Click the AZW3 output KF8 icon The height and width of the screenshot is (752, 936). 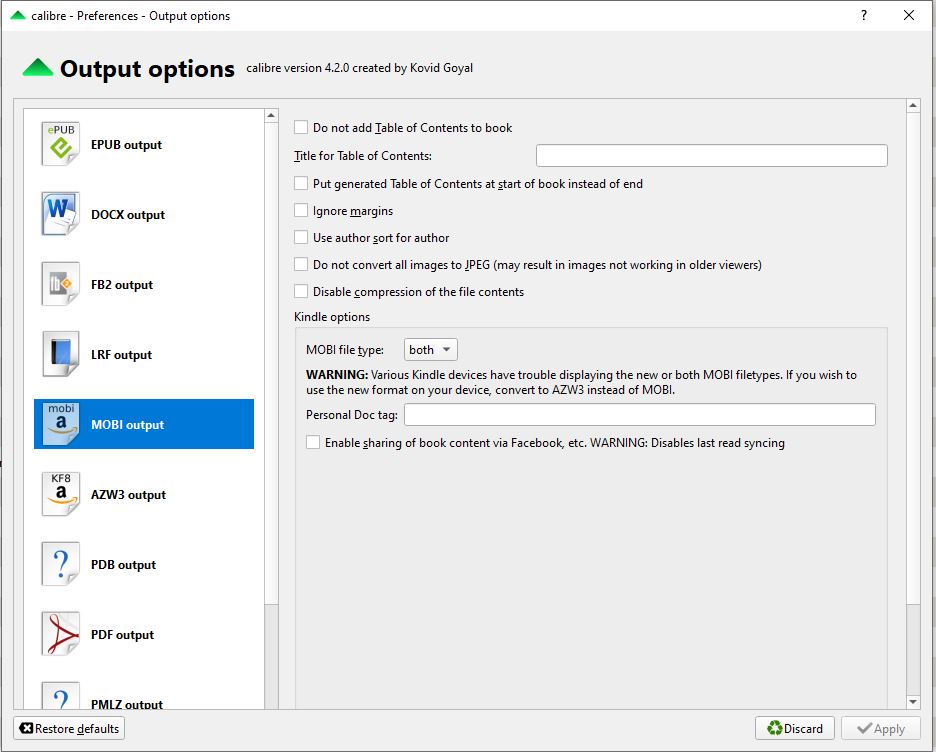(x=60, y=494)
